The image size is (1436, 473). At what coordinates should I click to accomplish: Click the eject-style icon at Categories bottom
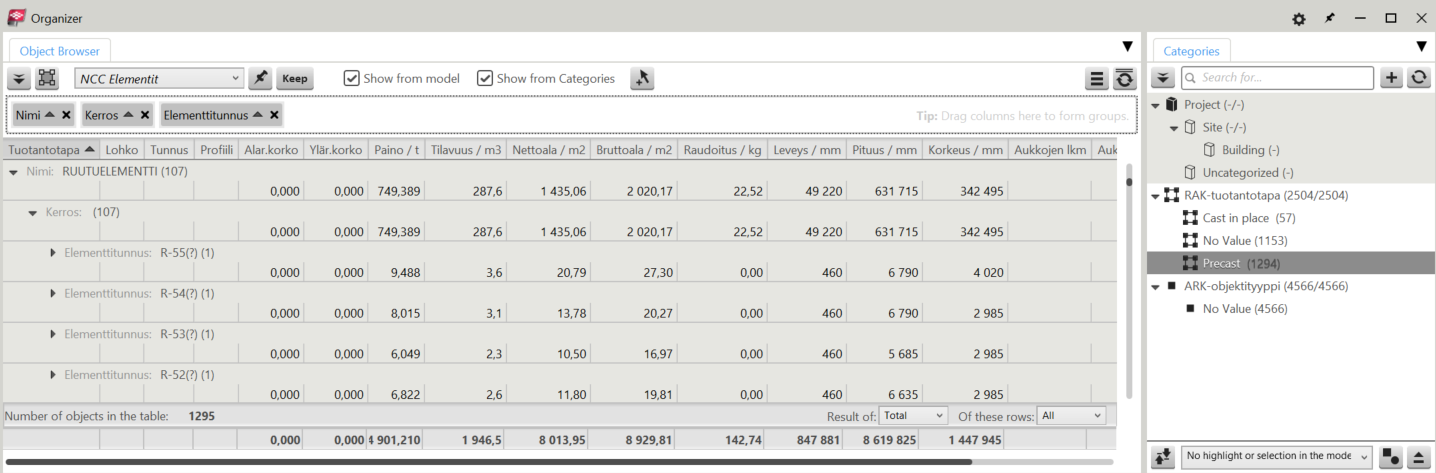(x=1418, y=457)
